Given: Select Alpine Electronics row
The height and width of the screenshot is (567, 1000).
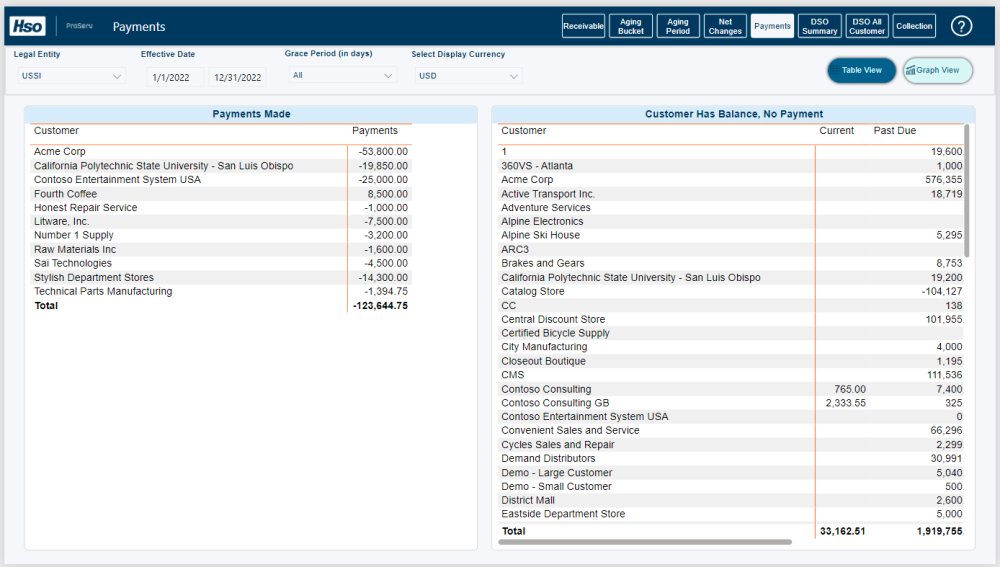Looking at the screenshot, I should point(730,221).
